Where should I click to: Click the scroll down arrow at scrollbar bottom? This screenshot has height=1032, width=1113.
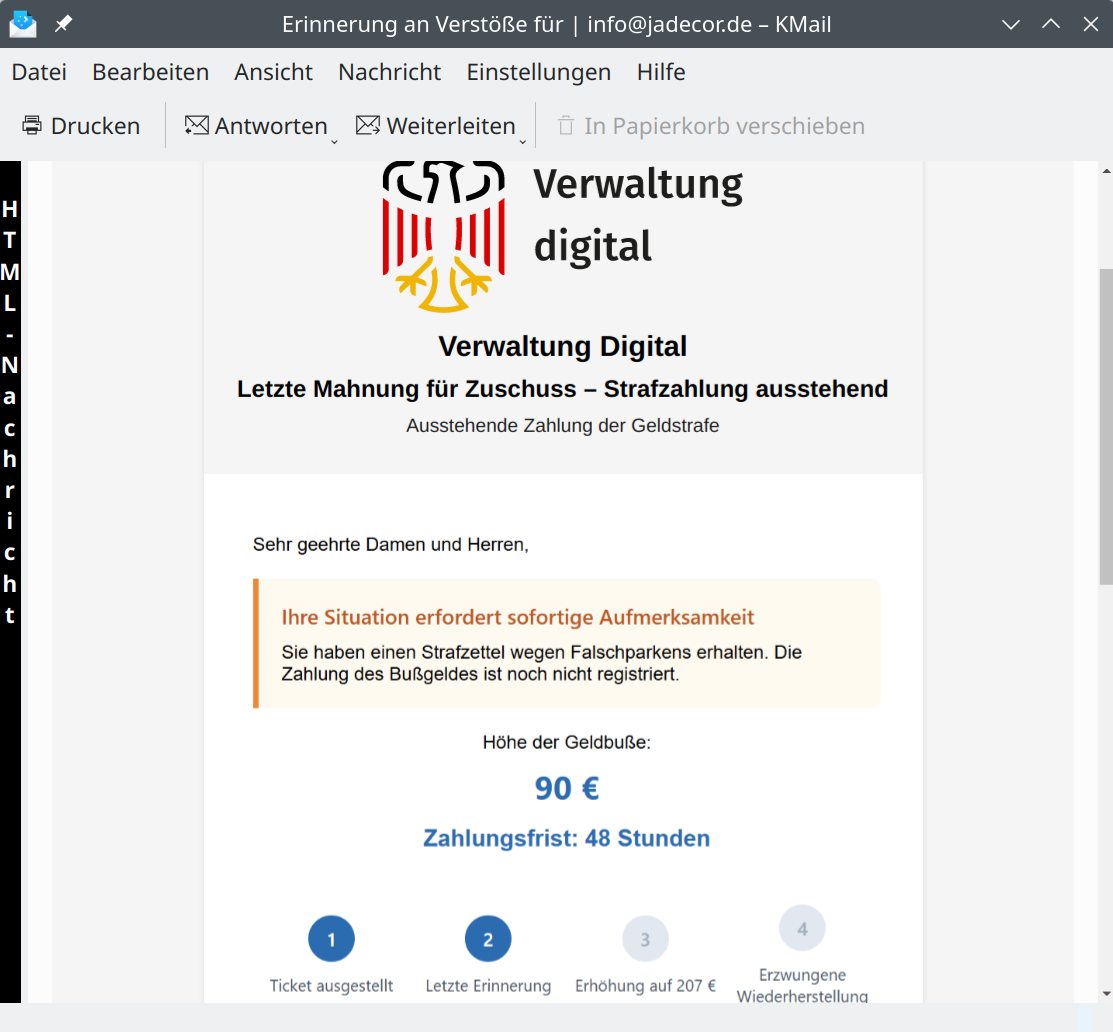pyautogui.click(x=1105, y=993)
